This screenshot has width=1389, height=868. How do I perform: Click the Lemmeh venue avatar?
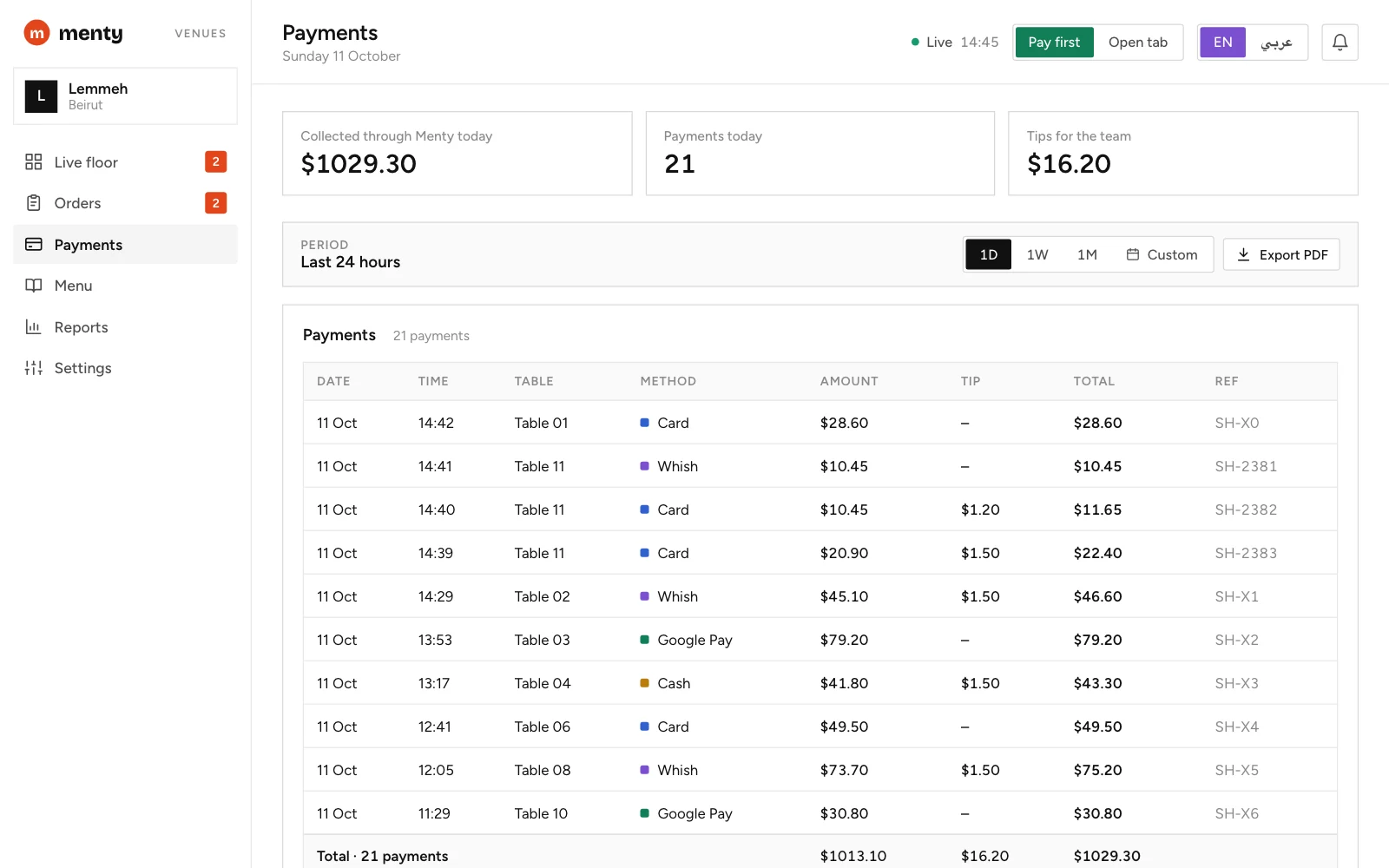click(41, 96)
